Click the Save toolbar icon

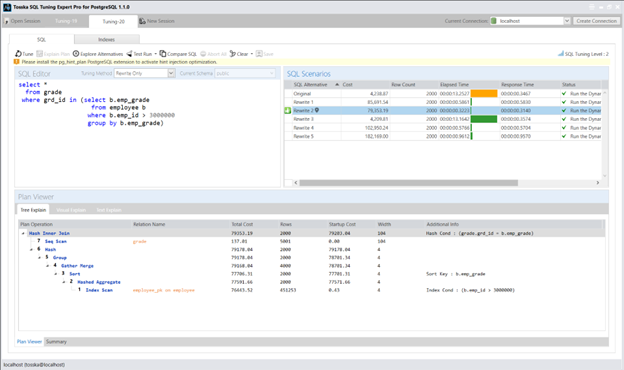pos(259,53)
